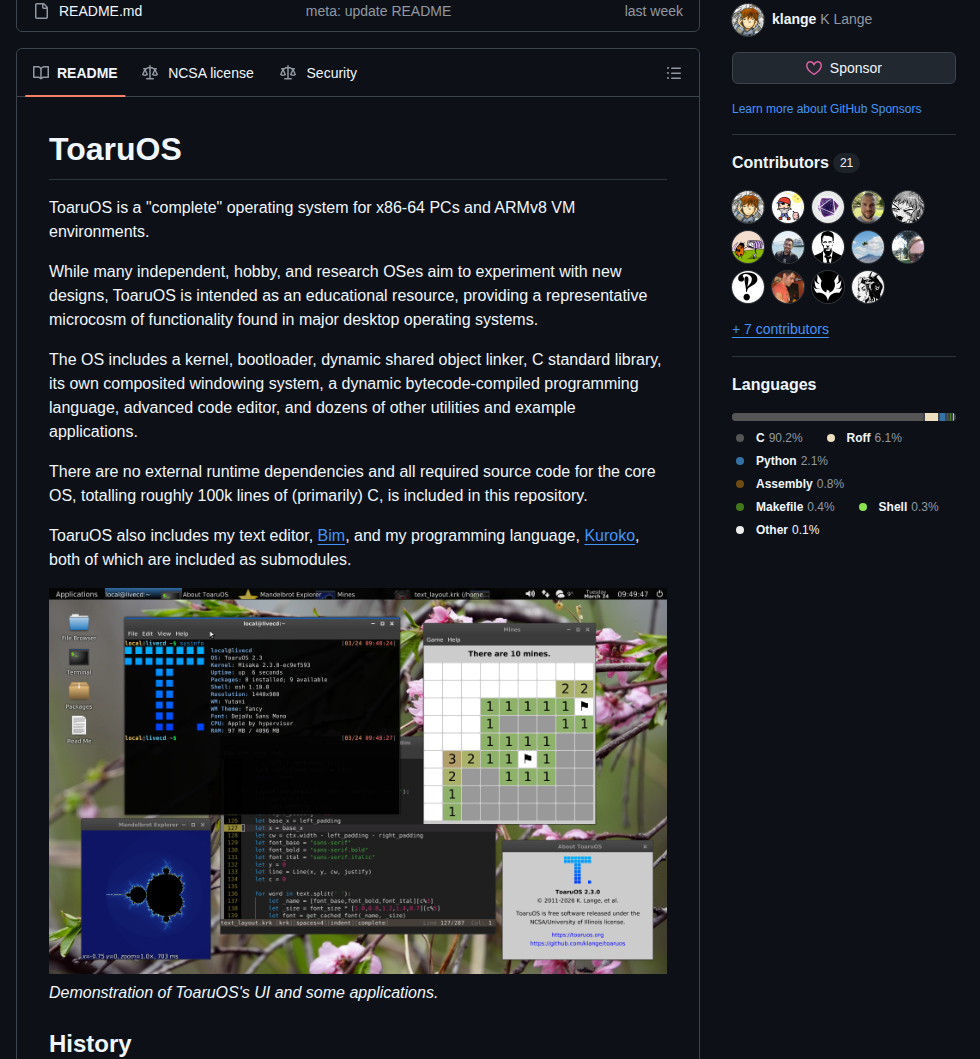Open the ink-drawn horned character contributor avatar
Screen dimensions: 980x1059
tap(867, 287)
